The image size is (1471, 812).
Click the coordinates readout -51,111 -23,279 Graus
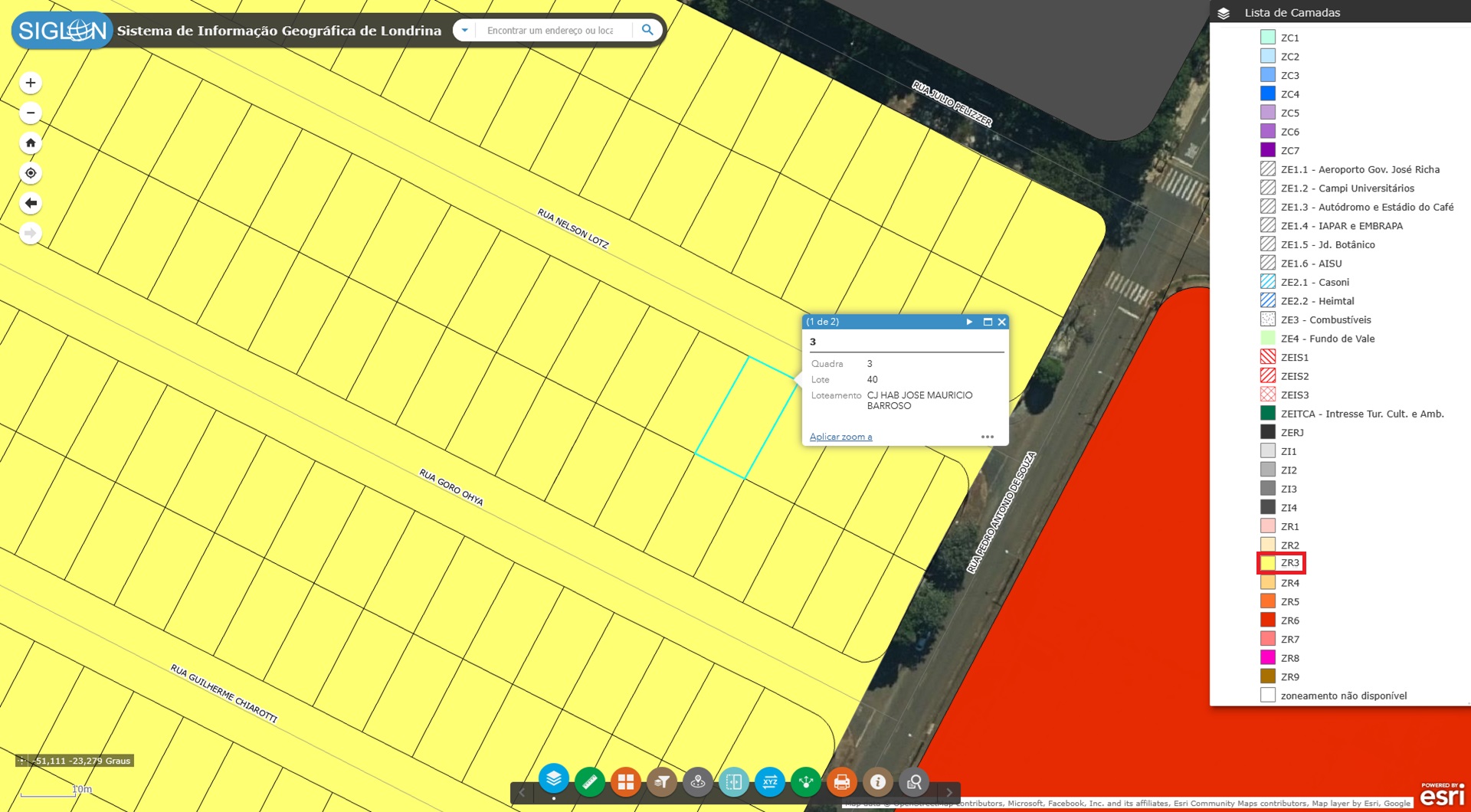tap(82, 761)
